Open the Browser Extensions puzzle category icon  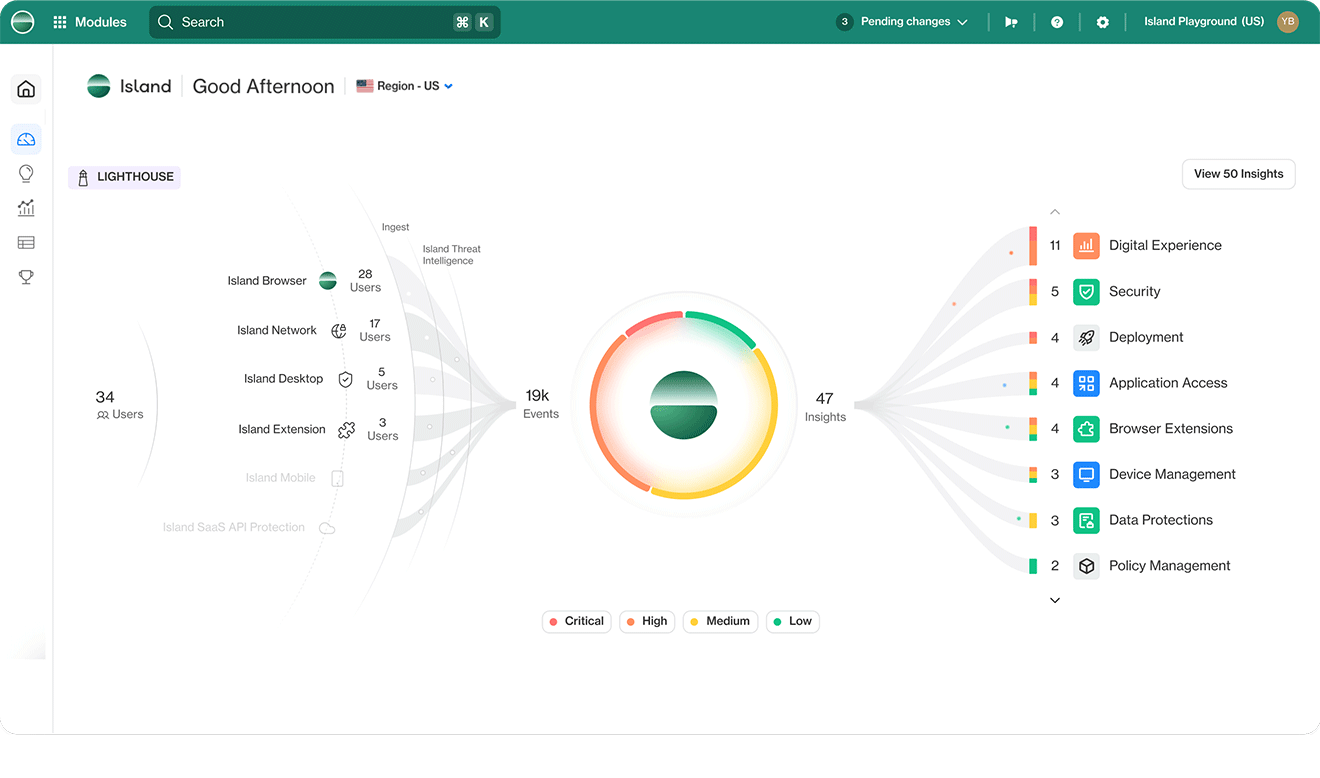click(x=1086, y=429)
